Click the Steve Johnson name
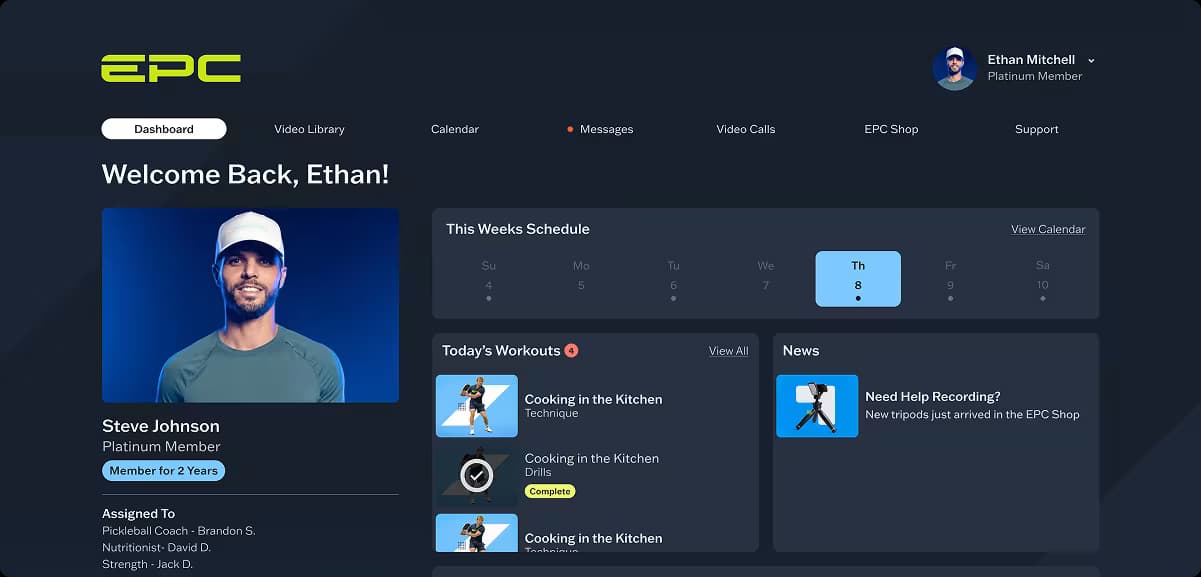This screenshot has width=1201, height=577. 161,426
